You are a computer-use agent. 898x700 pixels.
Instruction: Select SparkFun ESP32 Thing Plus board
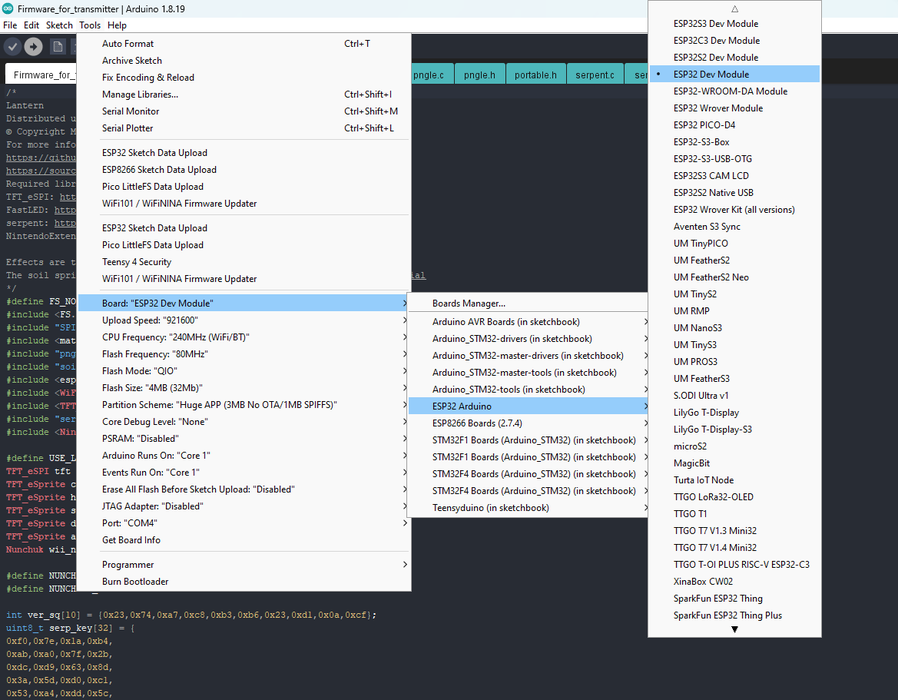734,615
